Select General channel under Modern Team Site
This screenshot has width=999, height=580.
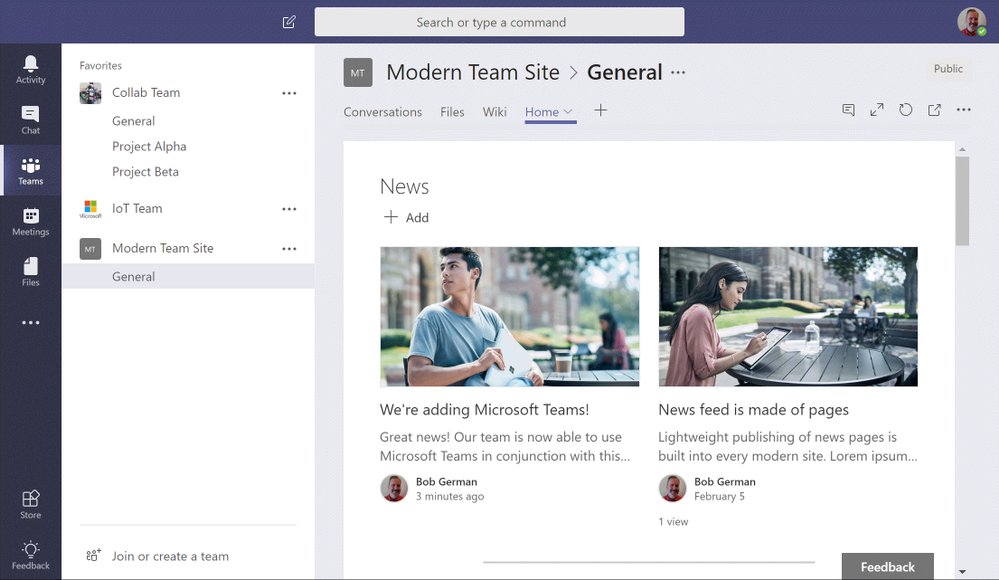[x=189, y=276]
